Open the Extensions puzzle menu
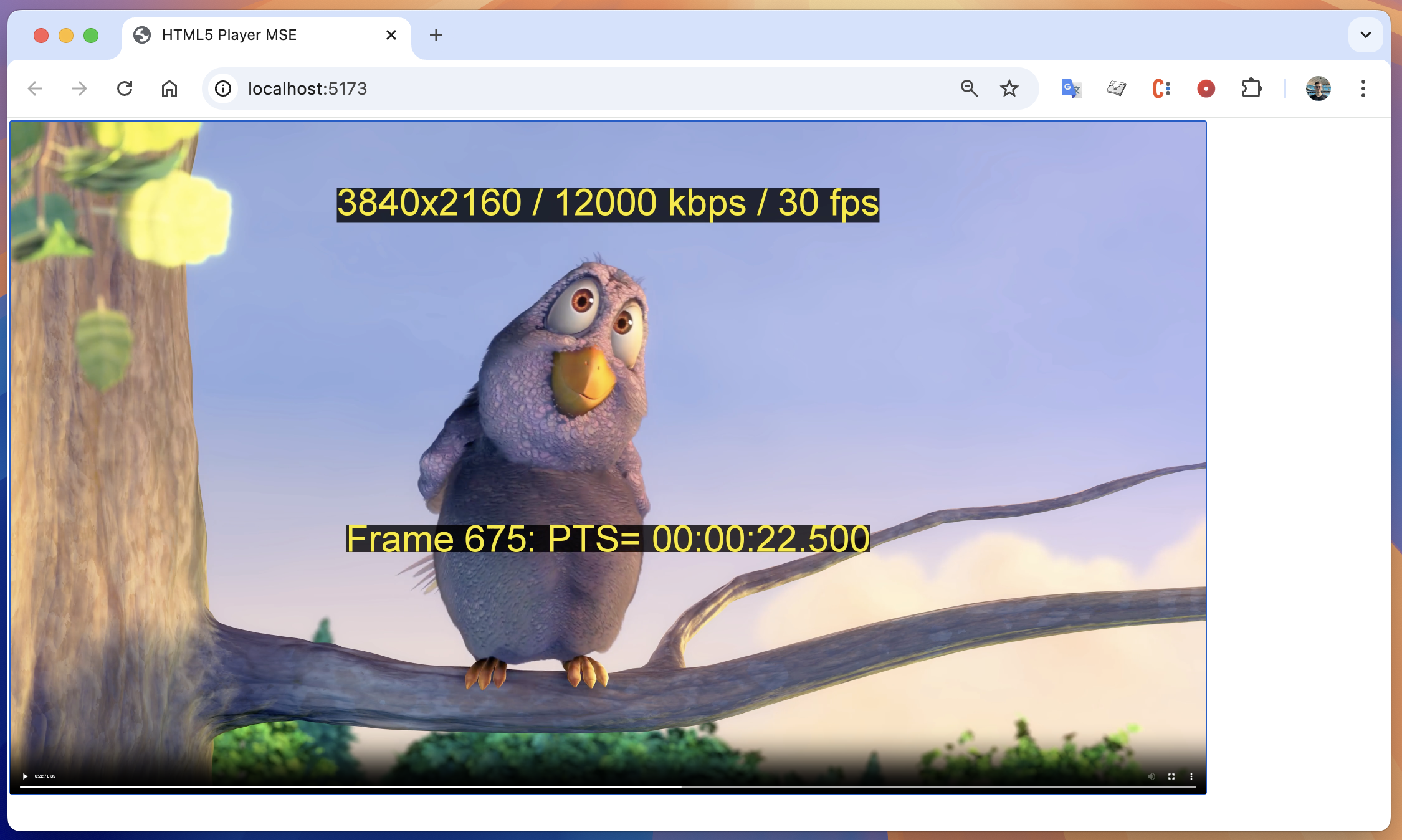Image resolution: width=1402 pixels, height=840 pixels. pos(1251,88)
